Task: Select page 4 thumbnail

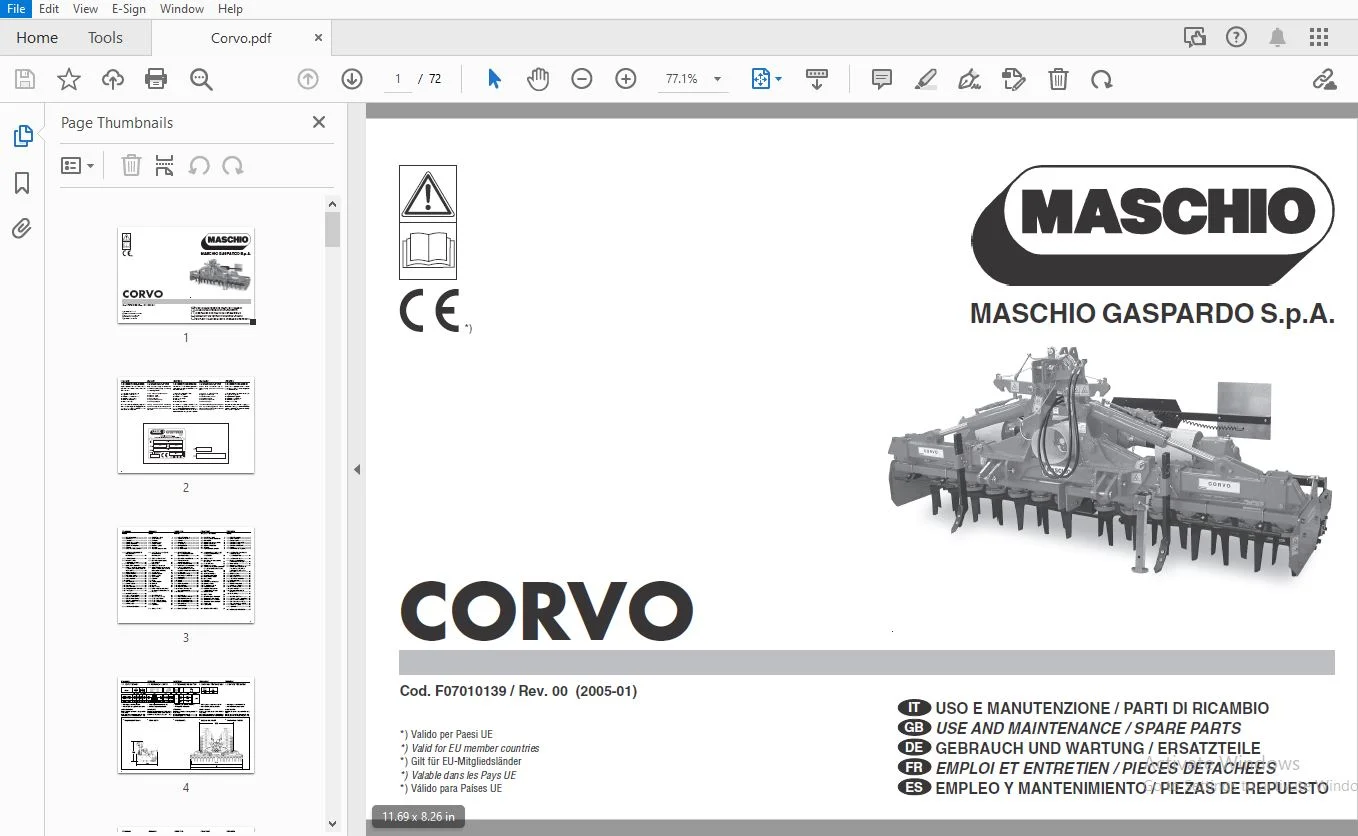Action: [186, 725]
